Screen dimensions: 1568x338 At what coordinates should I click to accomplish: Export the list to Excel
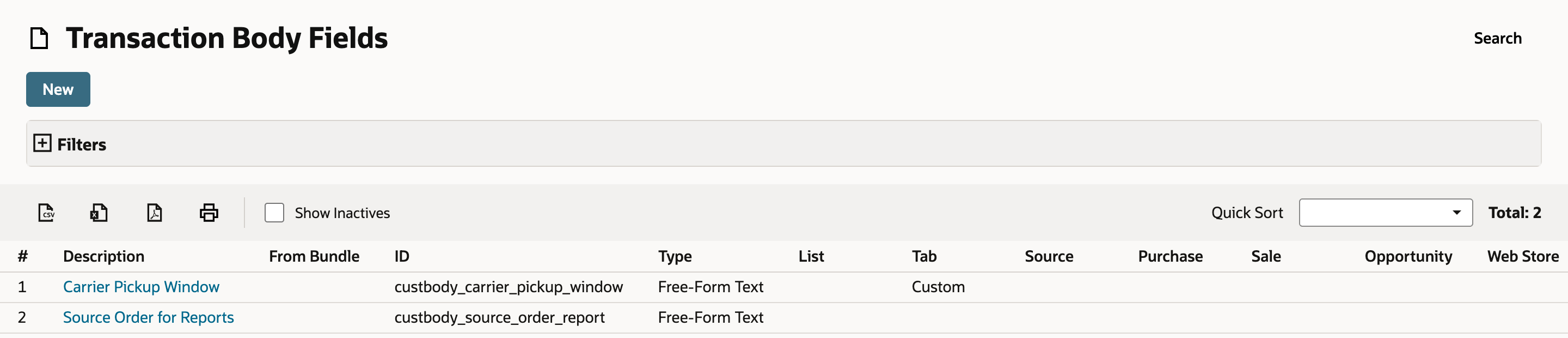click(x=99, y=213)
